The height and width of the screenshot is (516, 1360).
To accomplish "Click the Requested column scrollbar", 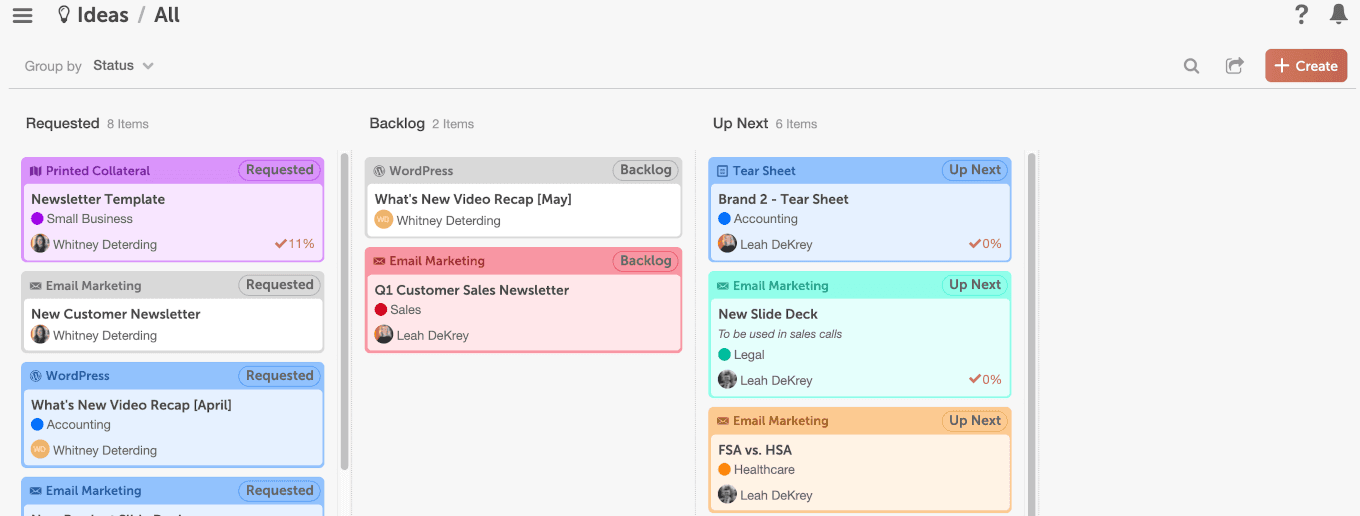I will point(345,310).
